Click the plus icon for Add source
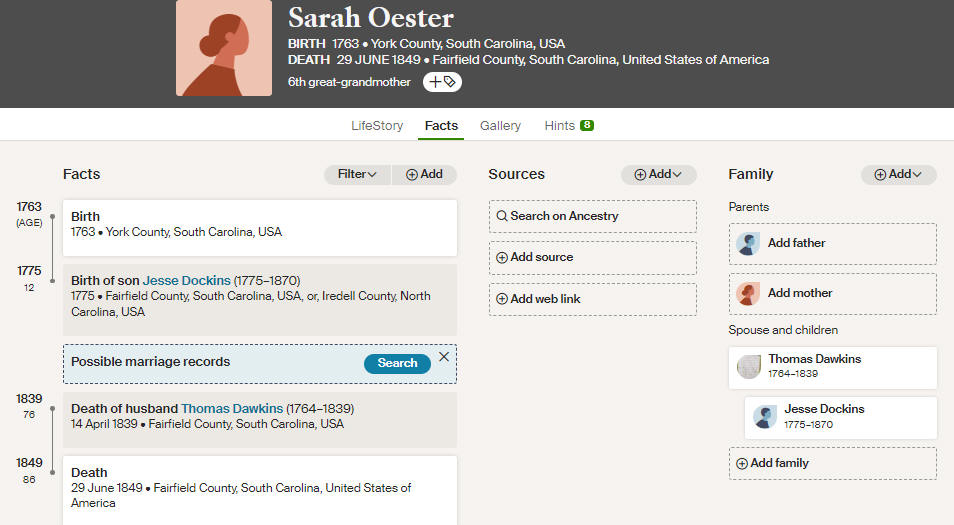Viewport: 954px width, 525px height. click(502, 257)
